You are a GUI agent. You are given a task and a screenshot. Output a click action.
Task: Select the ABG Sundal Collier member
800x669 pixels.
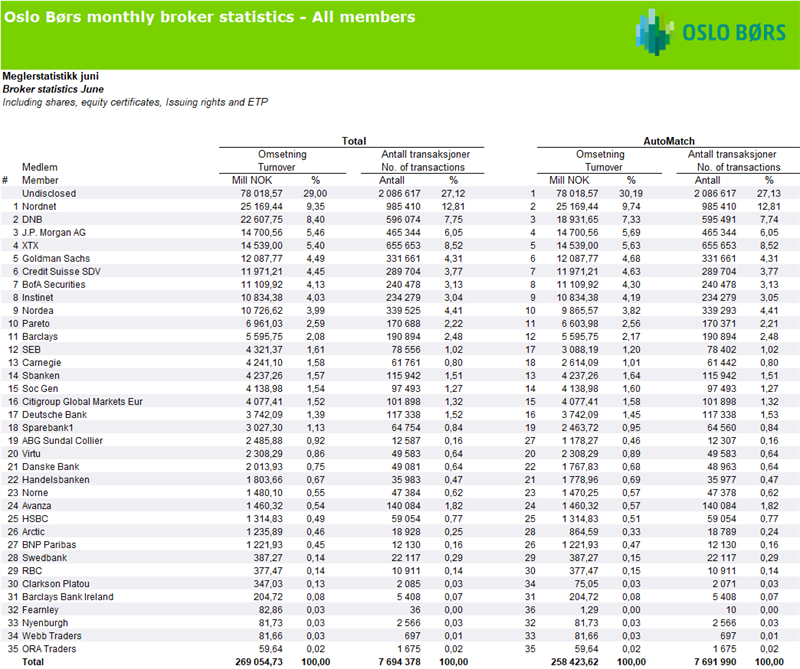click(x=65, y=439)
